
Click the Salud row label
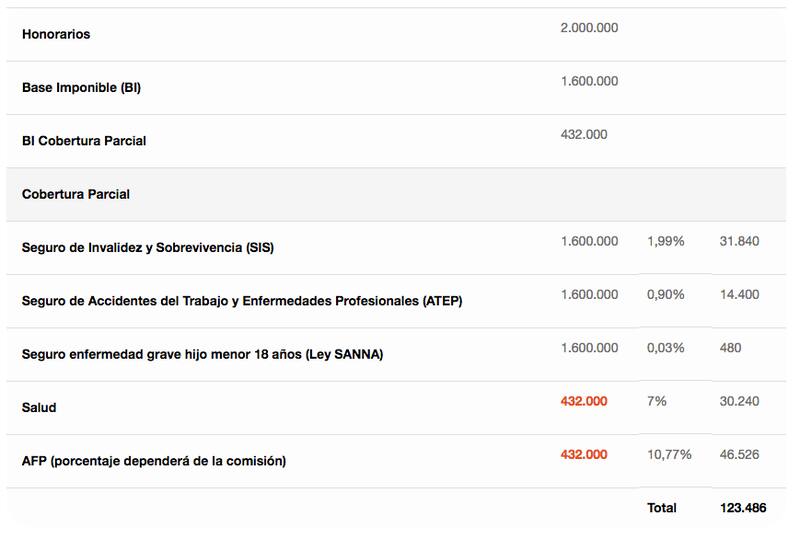[x=39, y=408]
